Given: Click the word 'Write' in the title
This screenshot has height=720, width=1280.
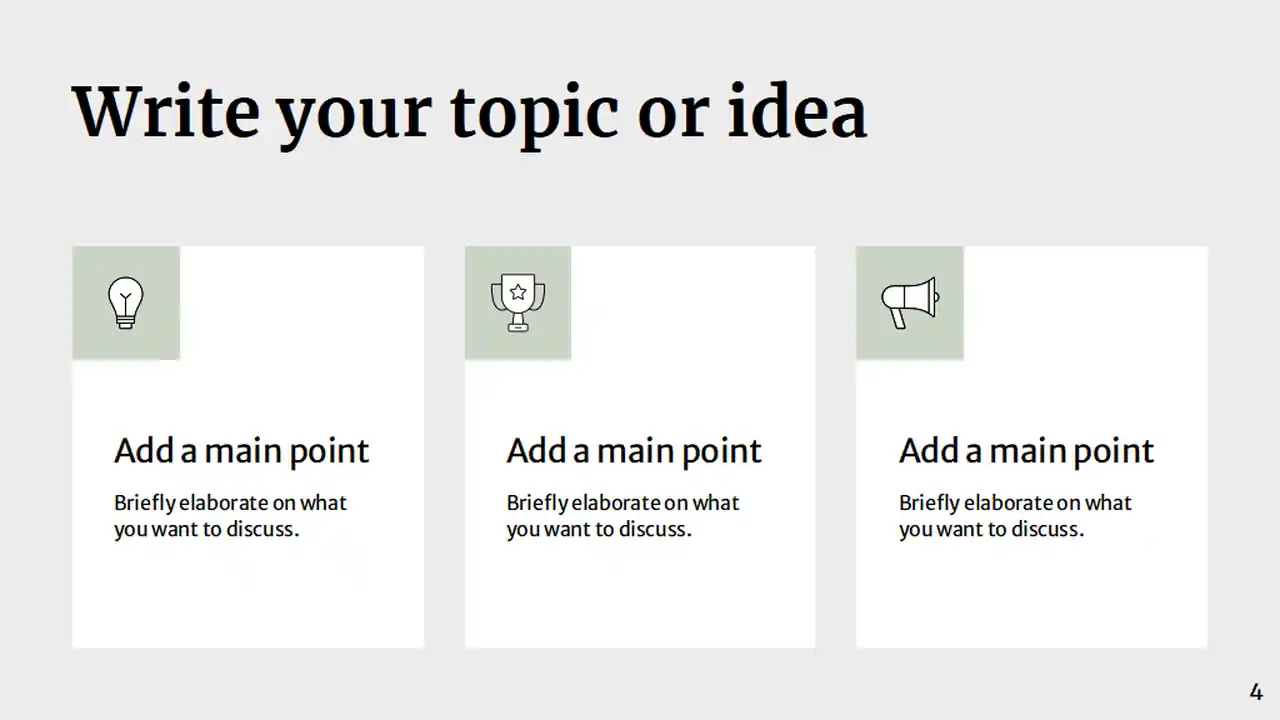Looking at the screenshot, I should pos(166,112).
